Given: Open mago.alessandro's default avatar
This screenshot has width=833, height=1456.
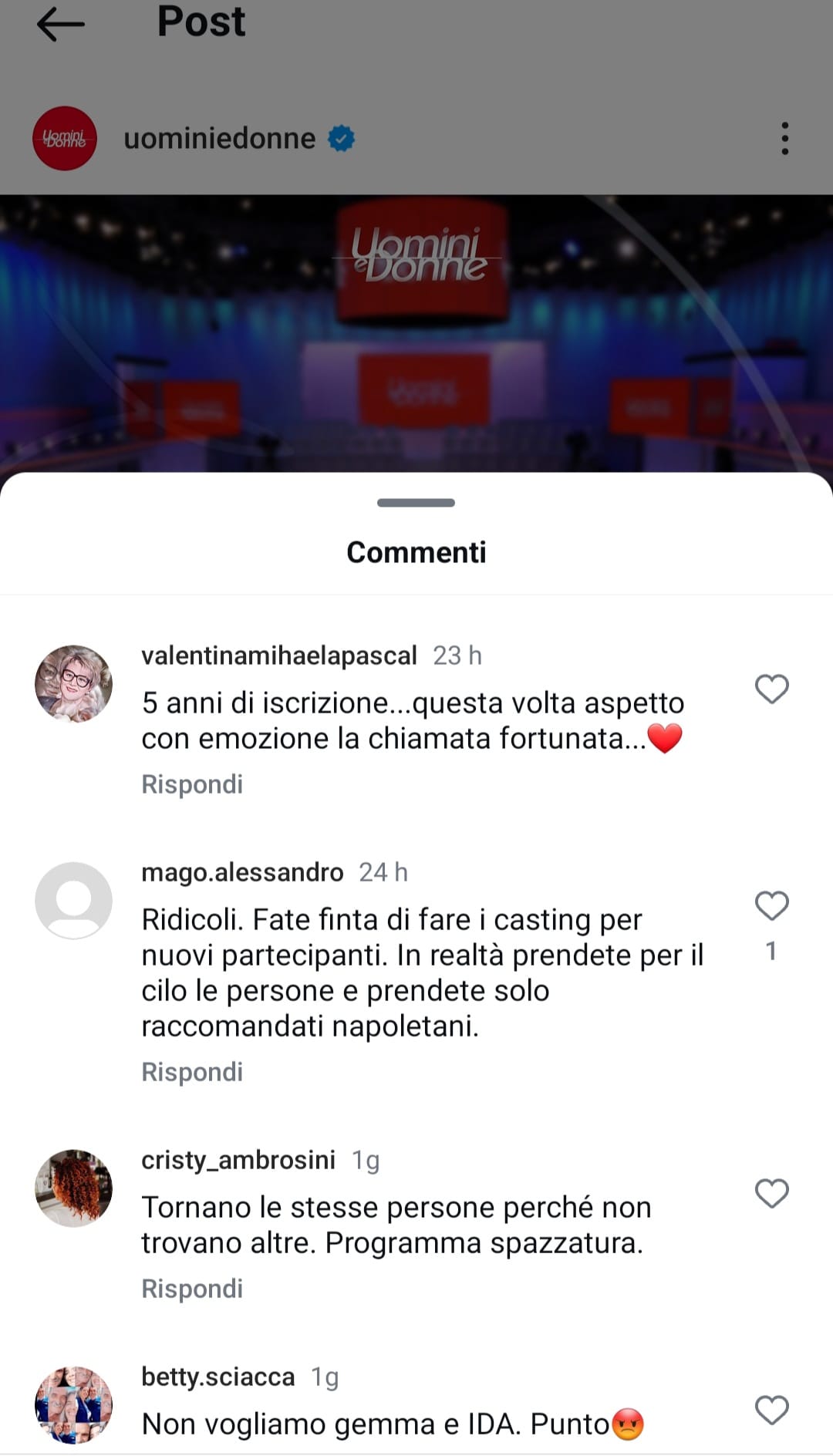Looking at the screenshot, I should [x=74, y=901].
